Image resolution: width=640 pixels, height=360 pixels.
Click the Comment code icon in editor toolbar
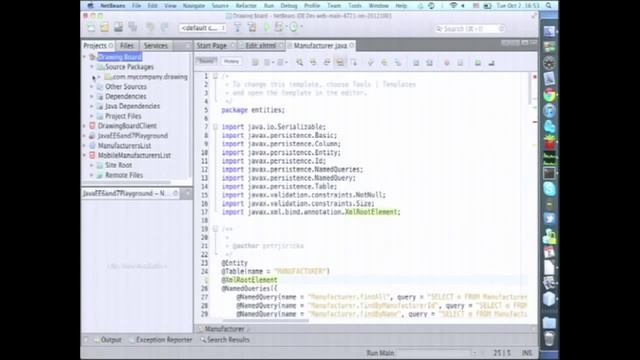tap(478, 63)
